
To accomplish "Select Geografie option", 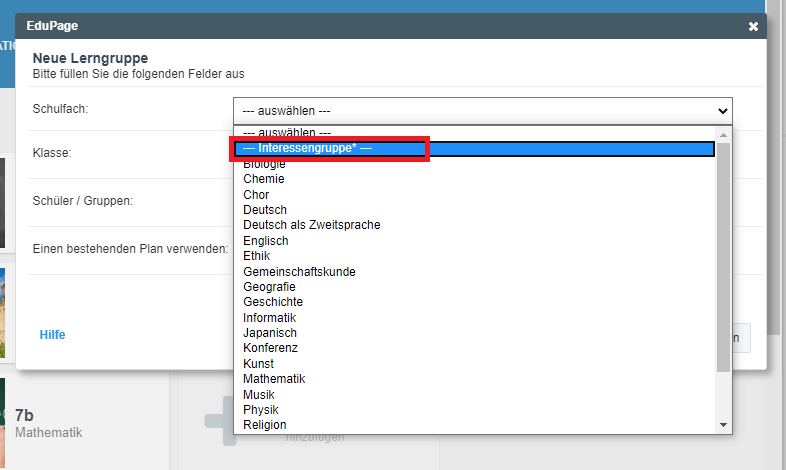I will (475, 287).
